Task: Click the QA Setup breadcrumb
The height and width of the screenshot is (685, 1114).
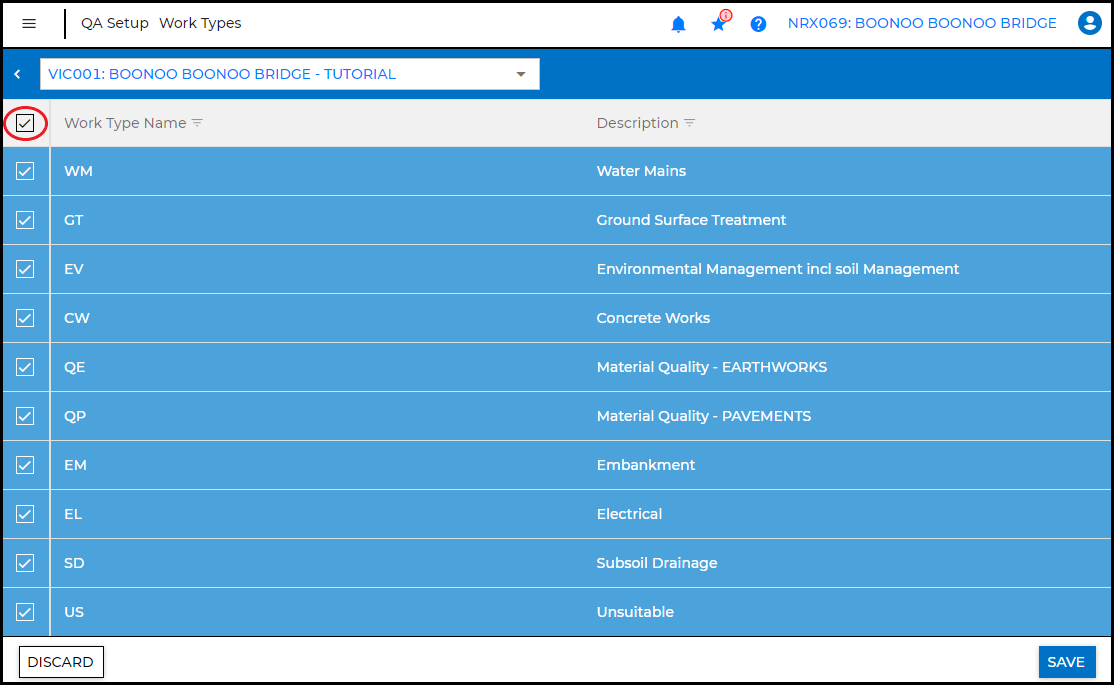Action: pos(114,23)
